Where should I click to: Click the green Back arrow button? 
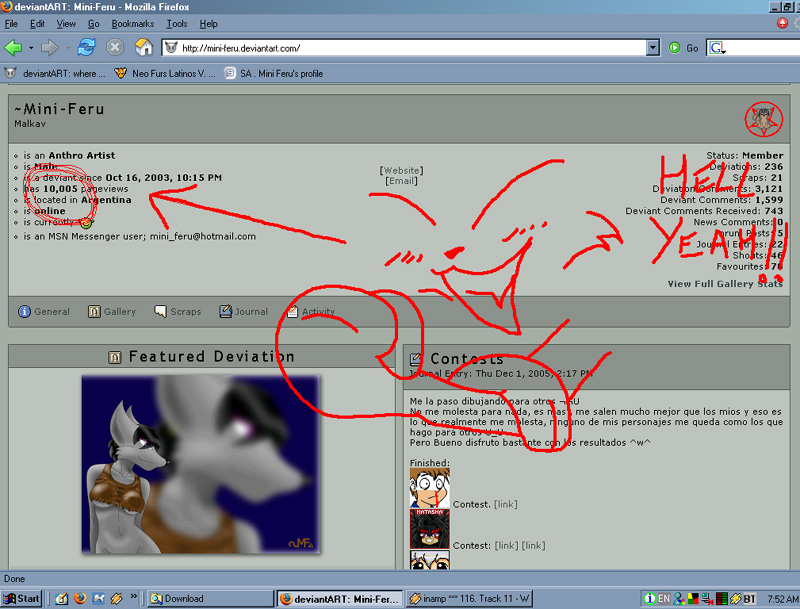click(x=13, y=48)
